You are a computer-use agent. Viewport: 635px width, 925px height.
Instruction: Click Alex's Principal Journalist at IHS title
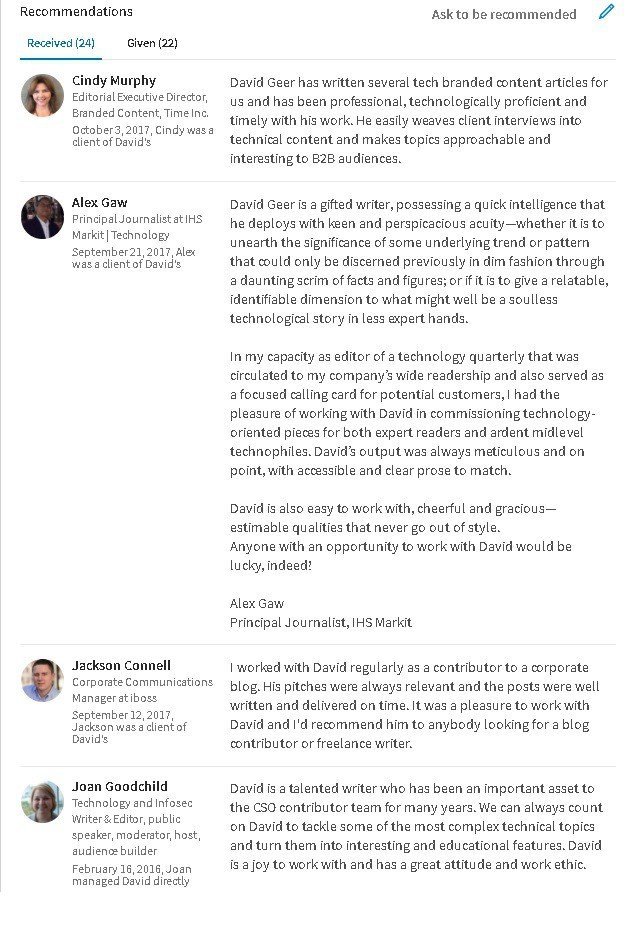click(137, 227)
